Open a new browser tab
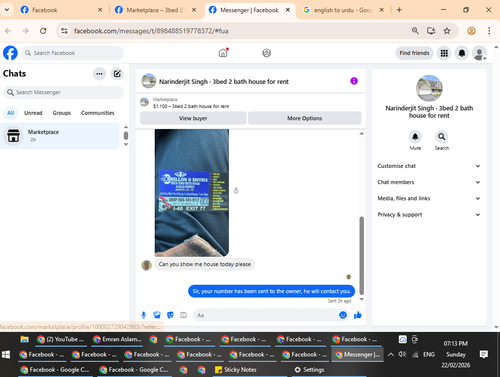 [399, 10]
